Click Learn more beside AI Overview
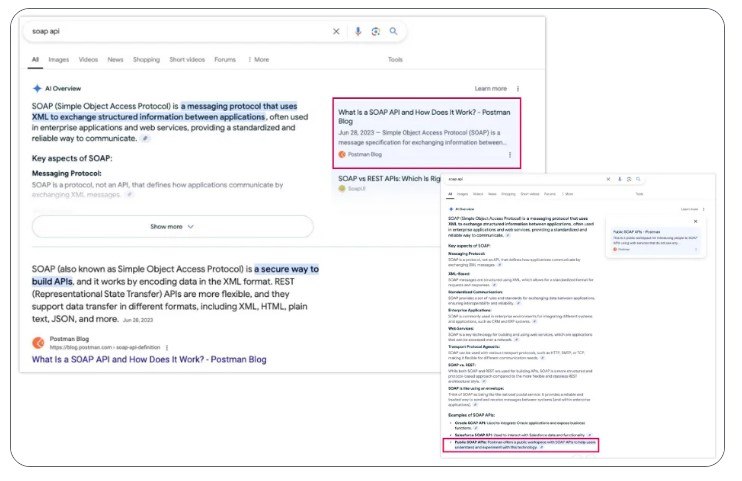The width and height of the screenshot is (742, 481). [490, 89]
